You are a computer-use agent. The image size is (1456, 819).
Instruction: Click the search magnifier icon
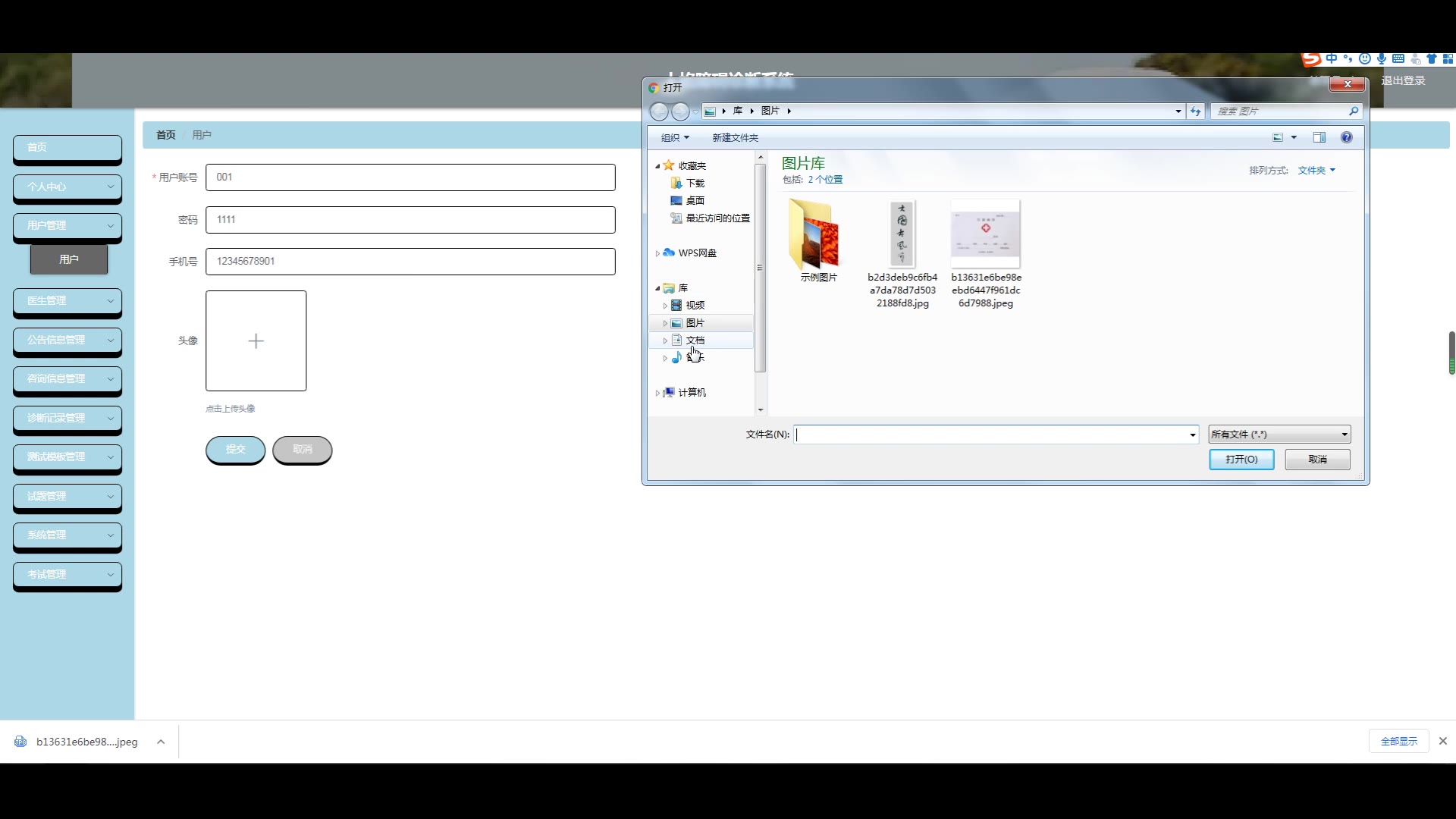tap(1354, 111)
